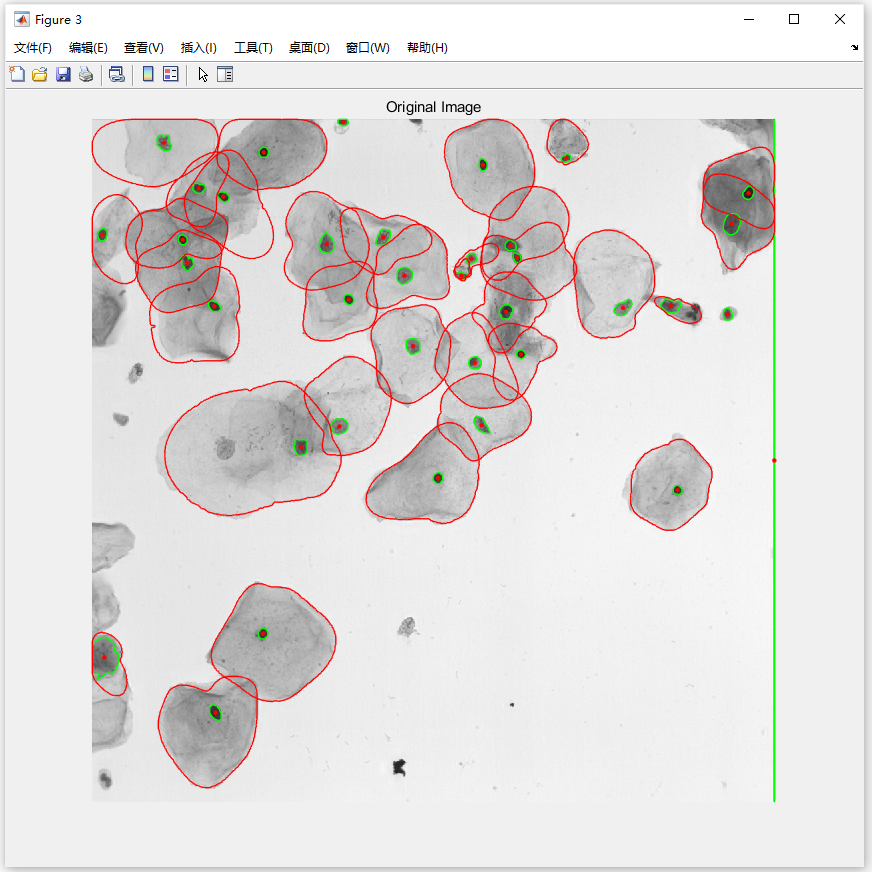Close the Figure 3 window
The image size is (872, 872).
coord(840,19)
